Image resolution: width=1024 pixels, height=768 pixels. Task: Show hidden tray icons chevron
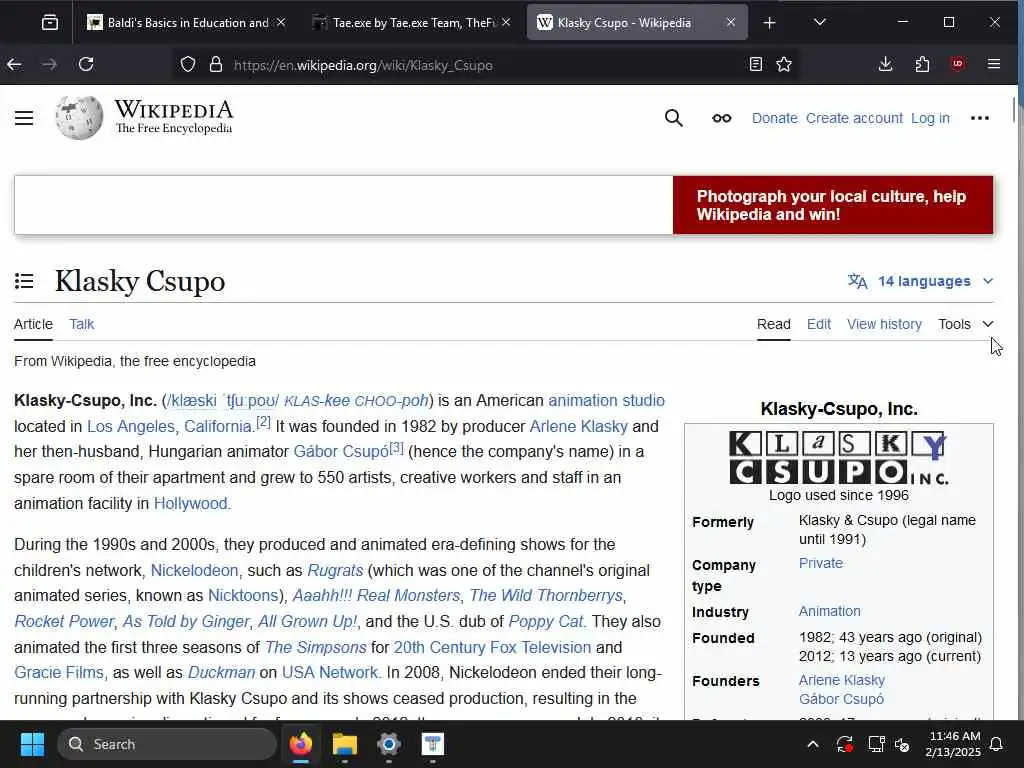813,744
